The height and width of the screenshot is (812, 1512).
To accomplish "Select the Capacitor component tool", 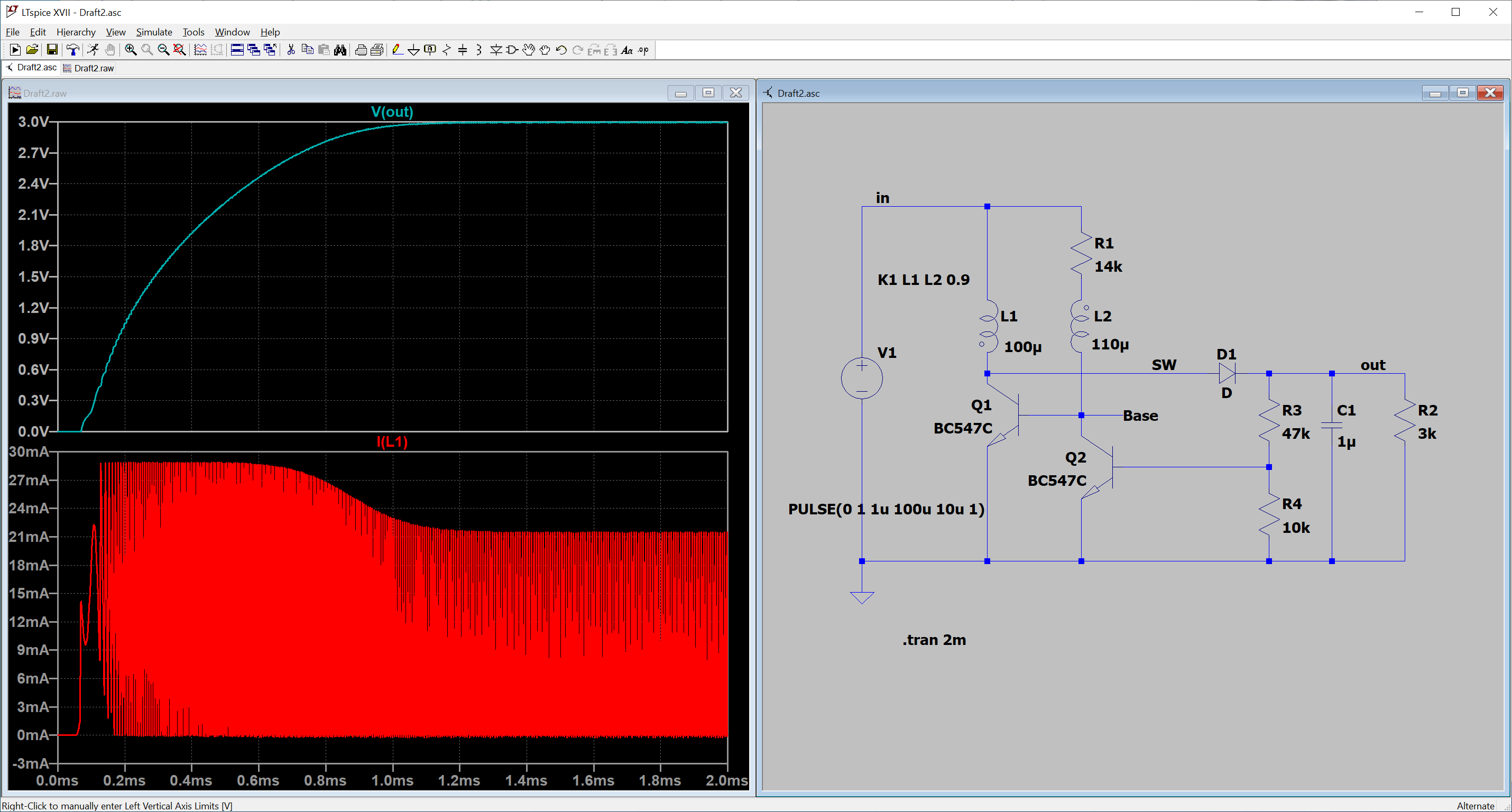I will click(x=463, y=51).
